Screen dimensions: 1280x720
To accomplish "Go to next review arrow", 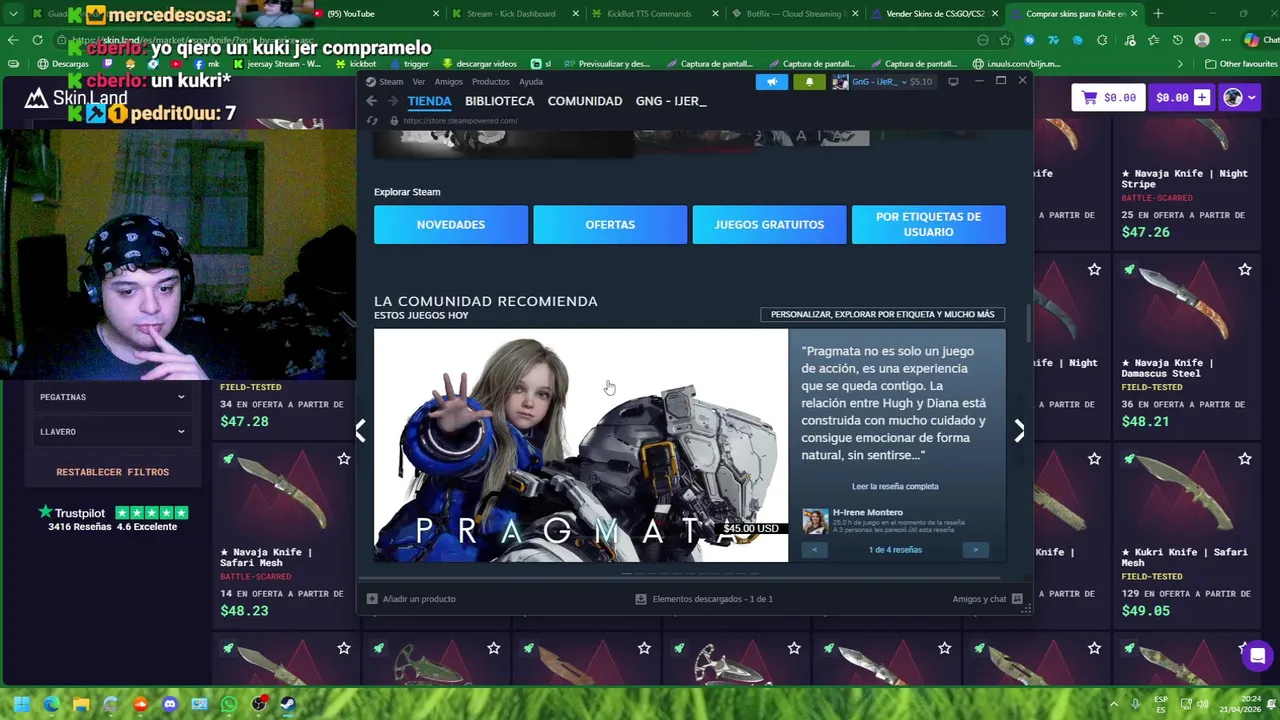I will tap(976, 550).
